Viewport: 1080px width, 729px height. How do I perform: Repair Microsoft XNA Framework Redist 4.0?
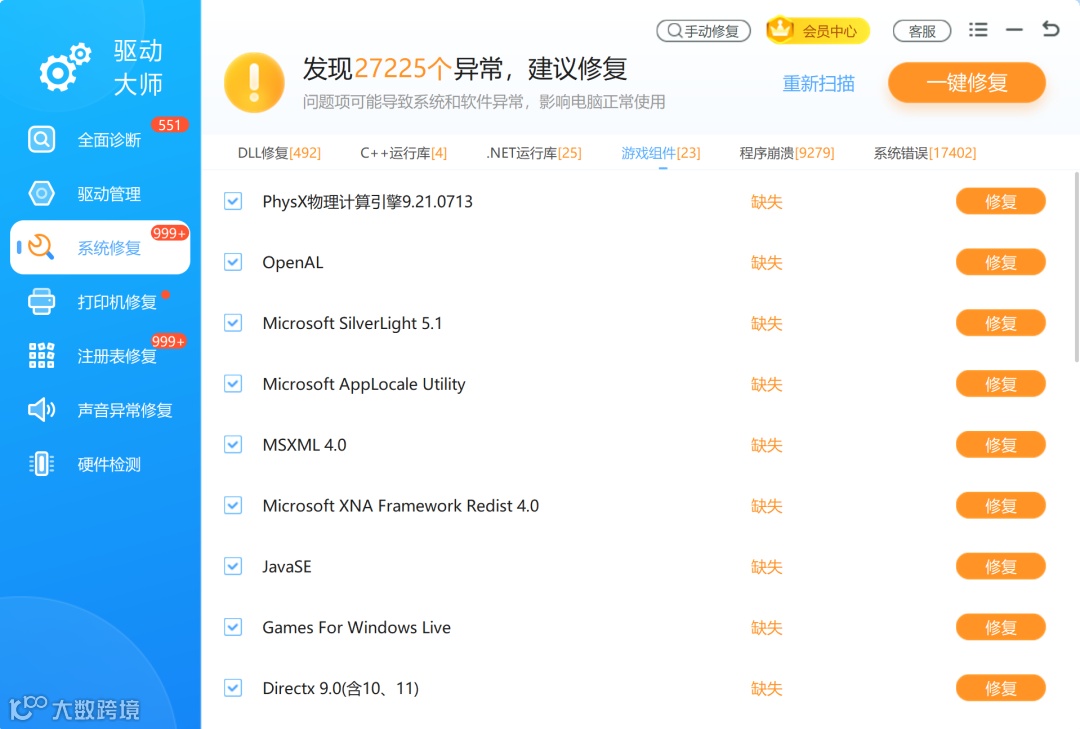click(1001, 505)
